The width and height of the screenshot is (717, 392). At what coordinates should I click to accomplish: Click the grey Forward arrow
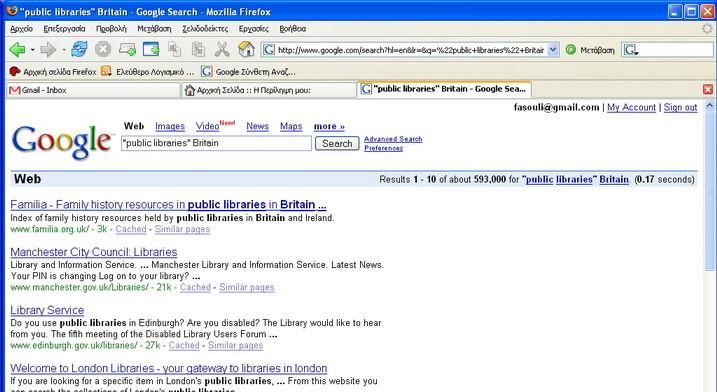(x=48, y=49)
